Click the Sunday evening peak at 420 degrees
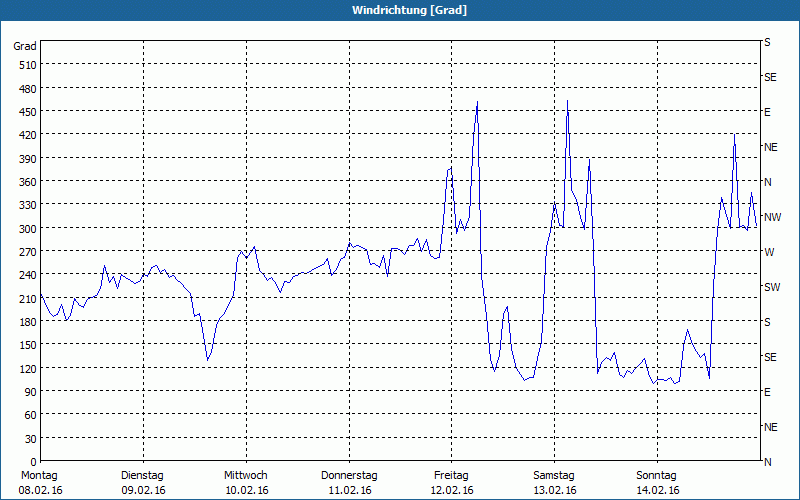The height and width of the screenshot is (500, 800). (x=734, y=135)
